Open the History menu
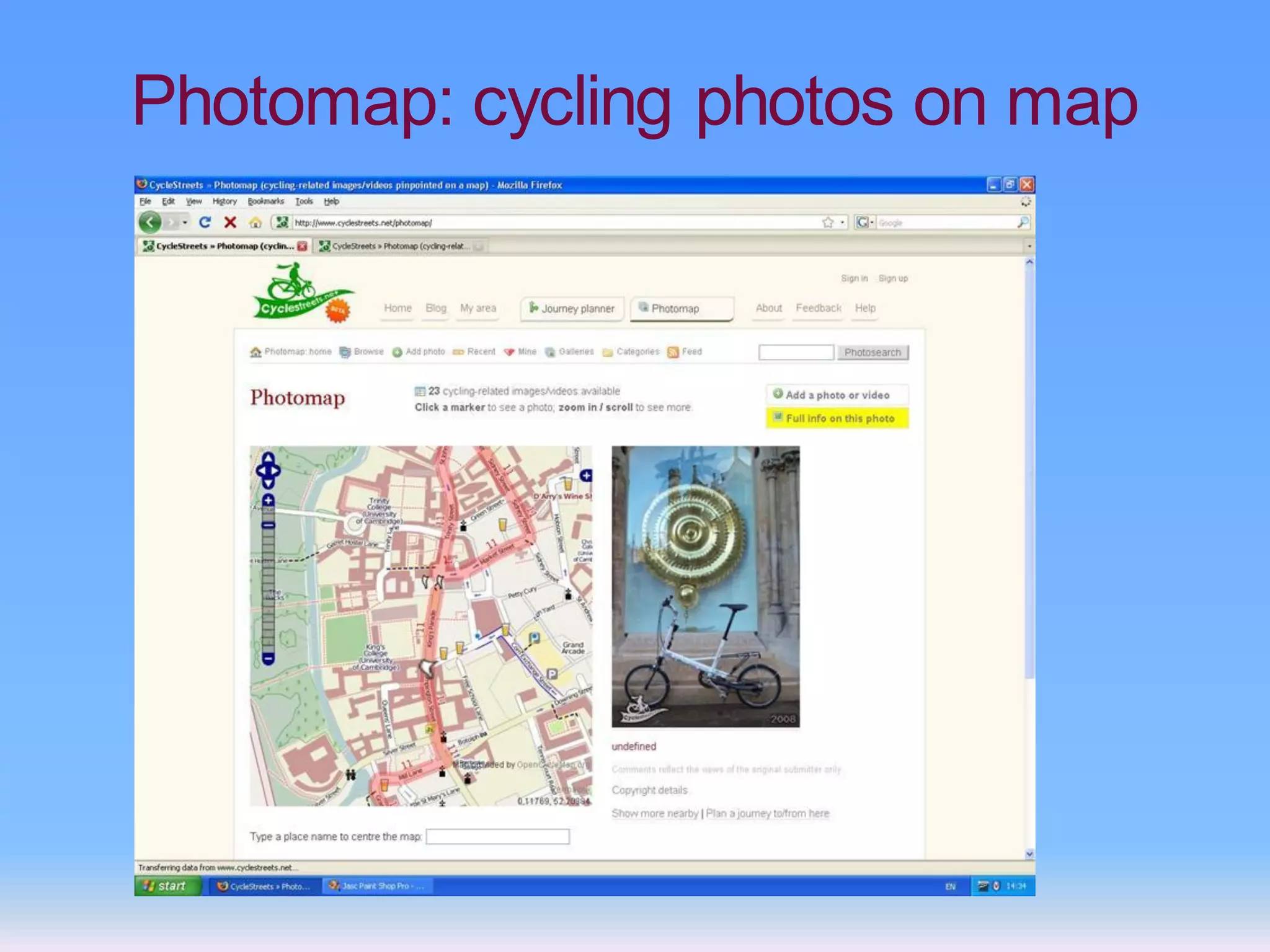The width and height of the screenshot is (1270, 952). pos(224,201)
